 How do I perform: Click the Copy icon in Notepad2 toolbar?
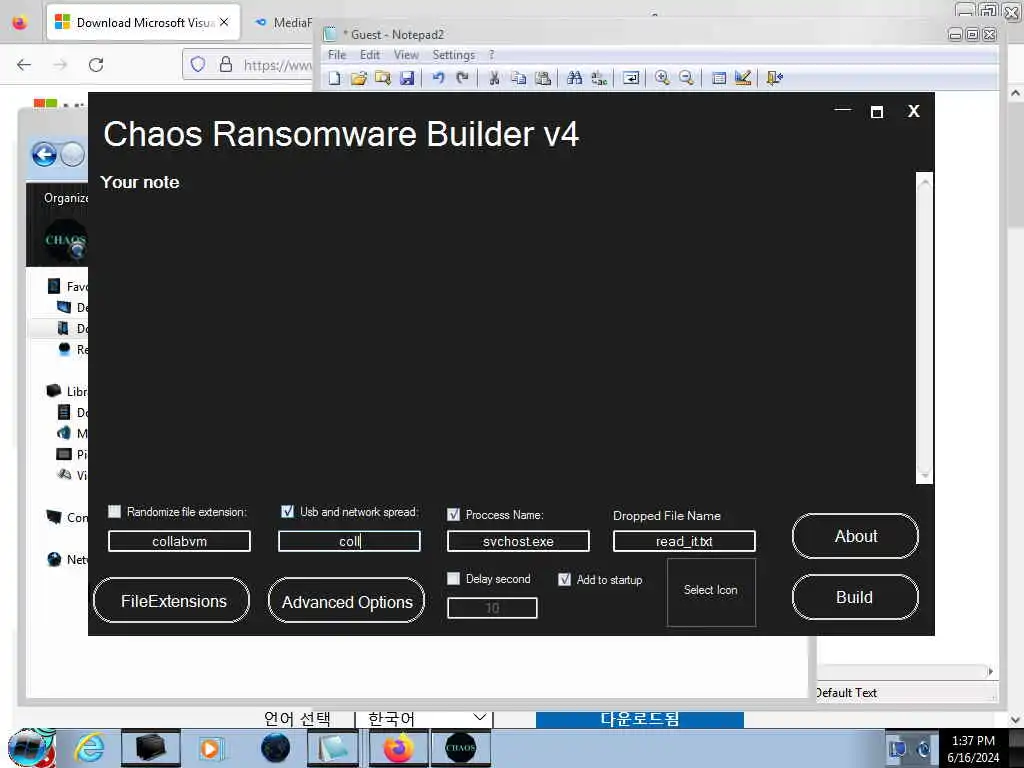click(519, 78)
